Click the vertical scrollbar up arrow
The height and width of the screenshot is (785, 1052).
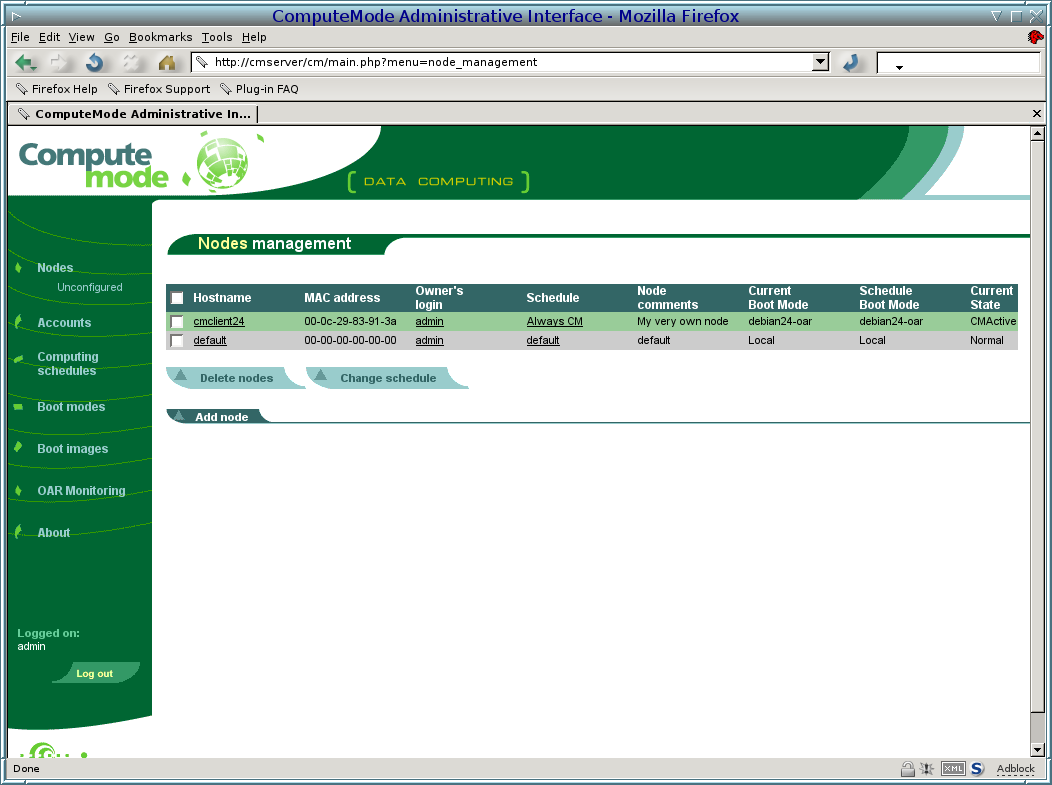pos(1037,134)
